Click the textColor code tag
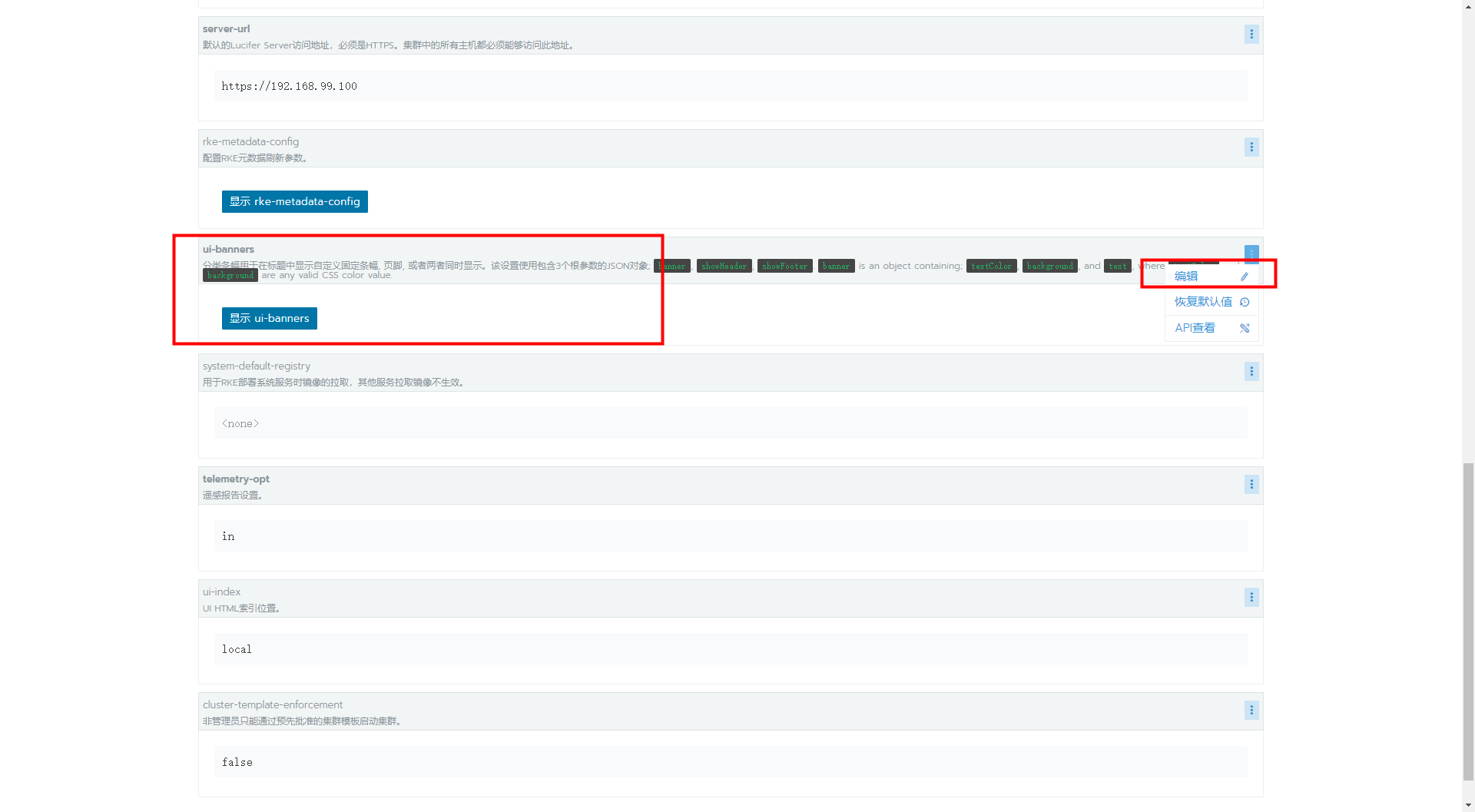The height and width of the screenshot is (812, 1475). click(991, 266)
